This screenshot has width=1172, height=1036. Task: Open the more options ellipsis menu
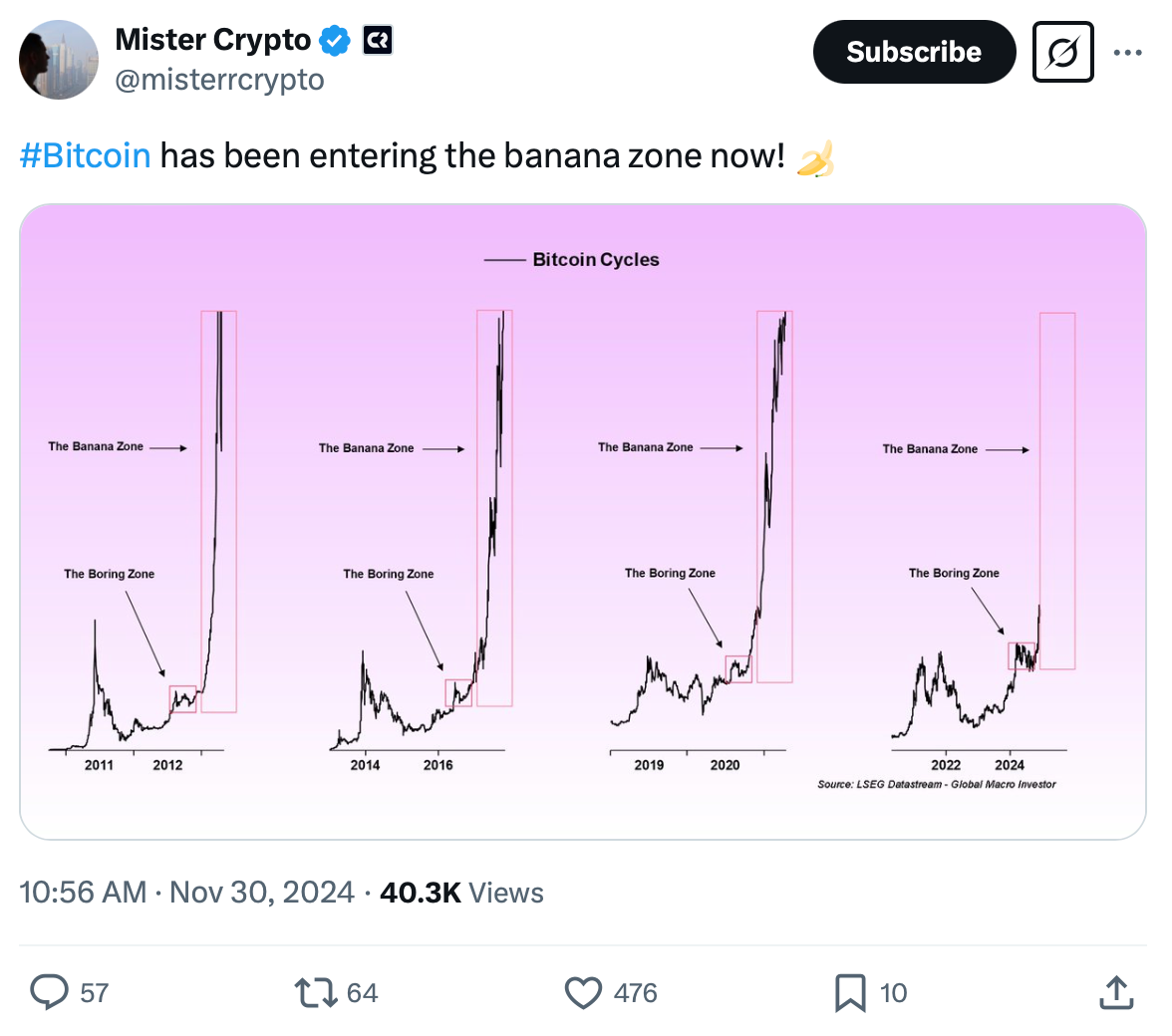point(1128,52)
